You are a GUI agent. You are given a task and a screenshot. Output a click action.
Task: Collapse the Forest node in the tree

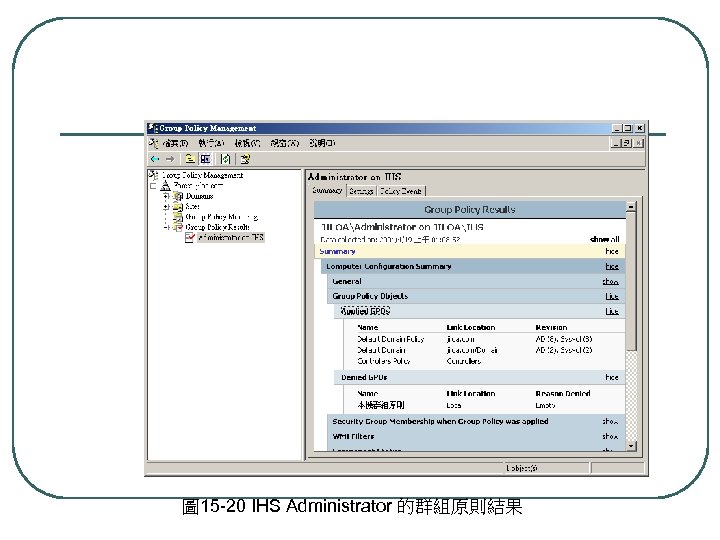(153, 186)
